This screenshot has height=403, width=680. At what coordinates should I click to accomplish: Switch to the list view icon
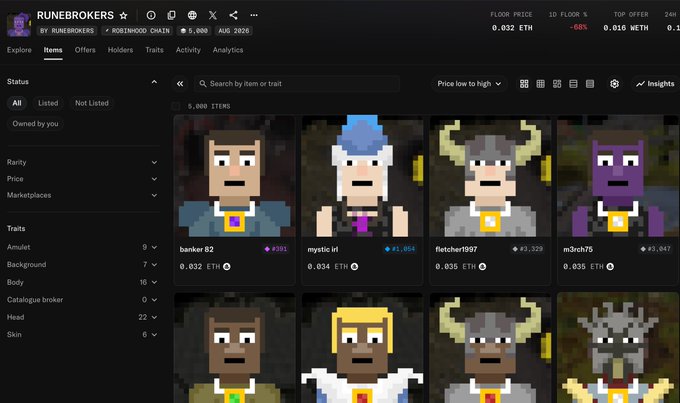pos(573,84)
